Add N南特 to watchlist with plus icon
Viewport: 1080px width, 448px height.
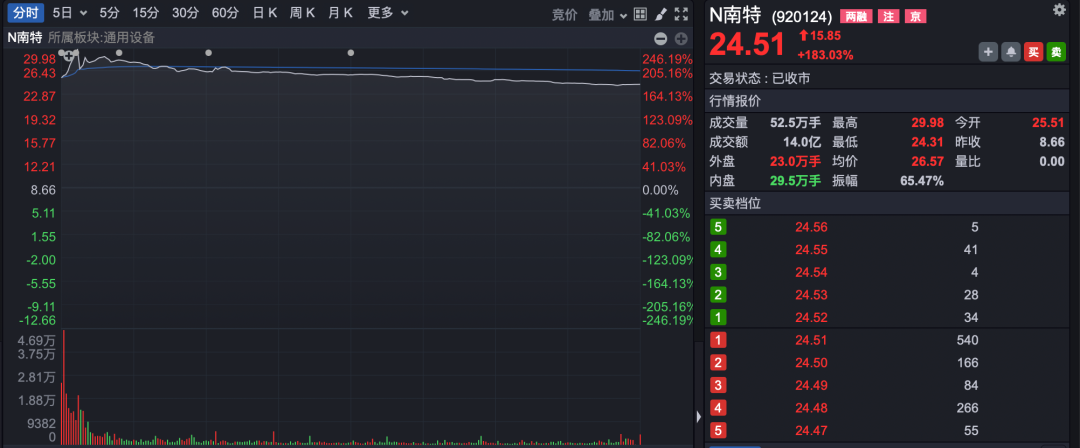988,51
